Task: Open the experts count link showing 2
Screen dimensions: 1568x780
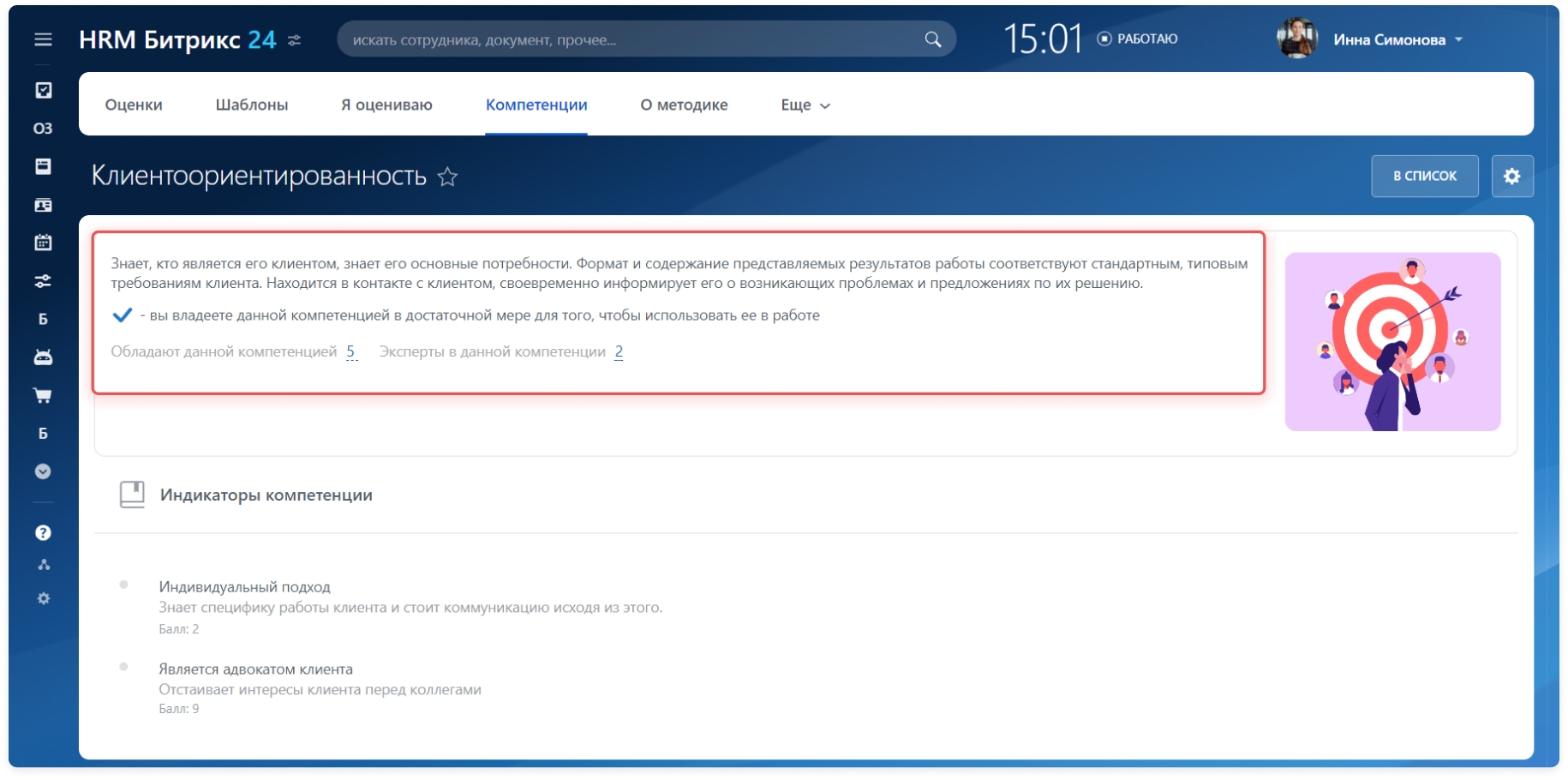Action: [x=619, y=351]
